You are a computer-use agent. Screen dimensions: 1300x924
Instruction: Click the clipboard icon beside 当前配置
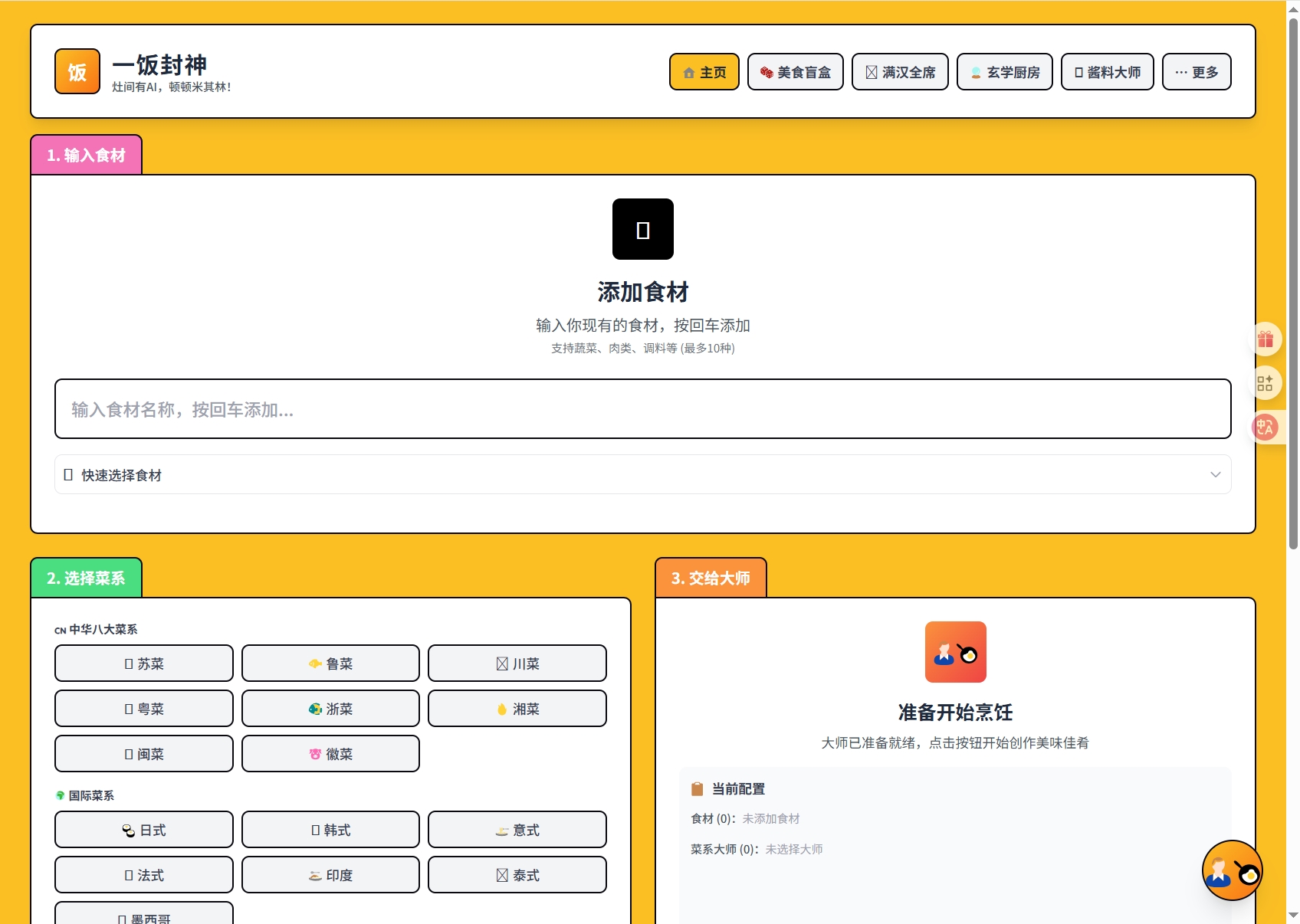pyautogui.click(x=698, y=789)
